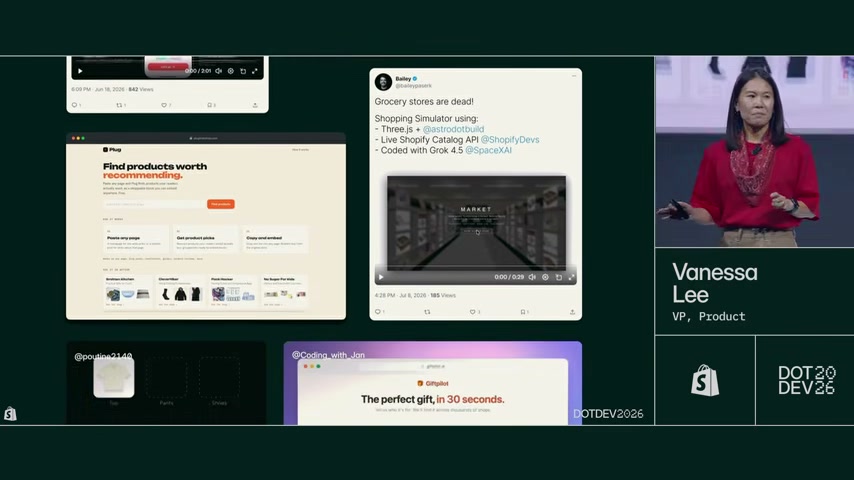Open the @baileypaserk handle

(x=413, y=86)
